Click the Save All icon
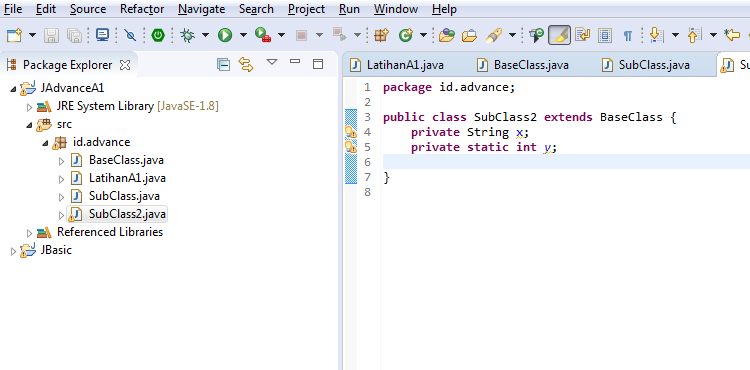The image size is (750, 370). point(74,35)
